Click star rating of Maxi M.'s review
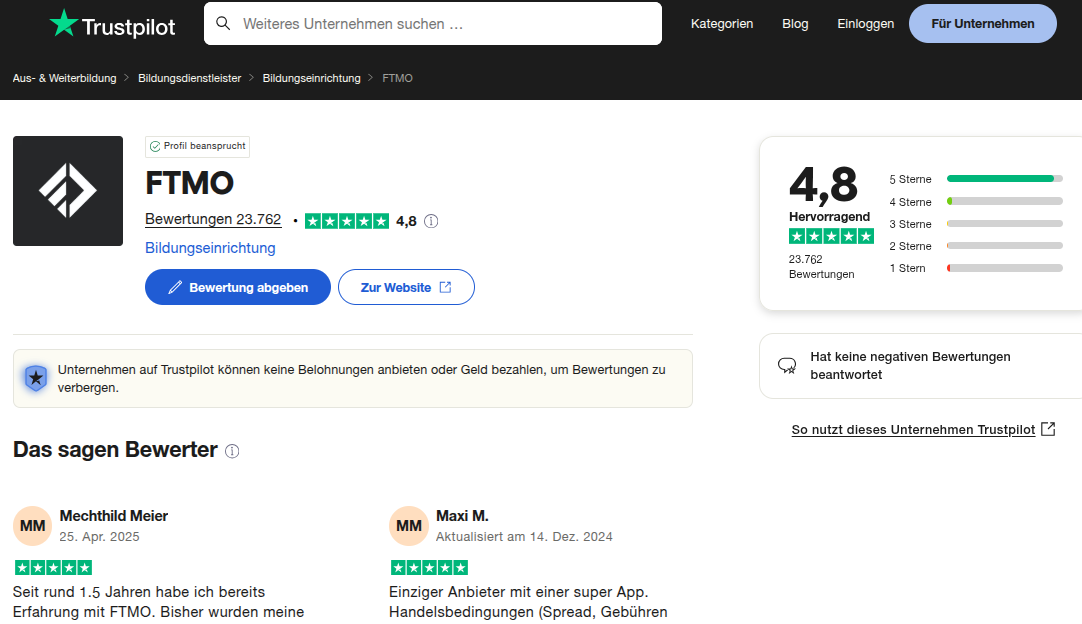The image size is (1082, 624). [x=429, y=567]
